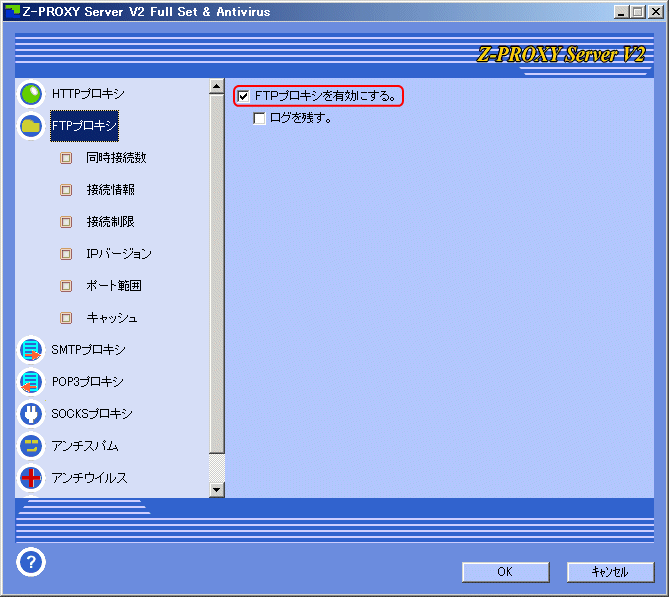Click the キャンセル button

(610, 572)
